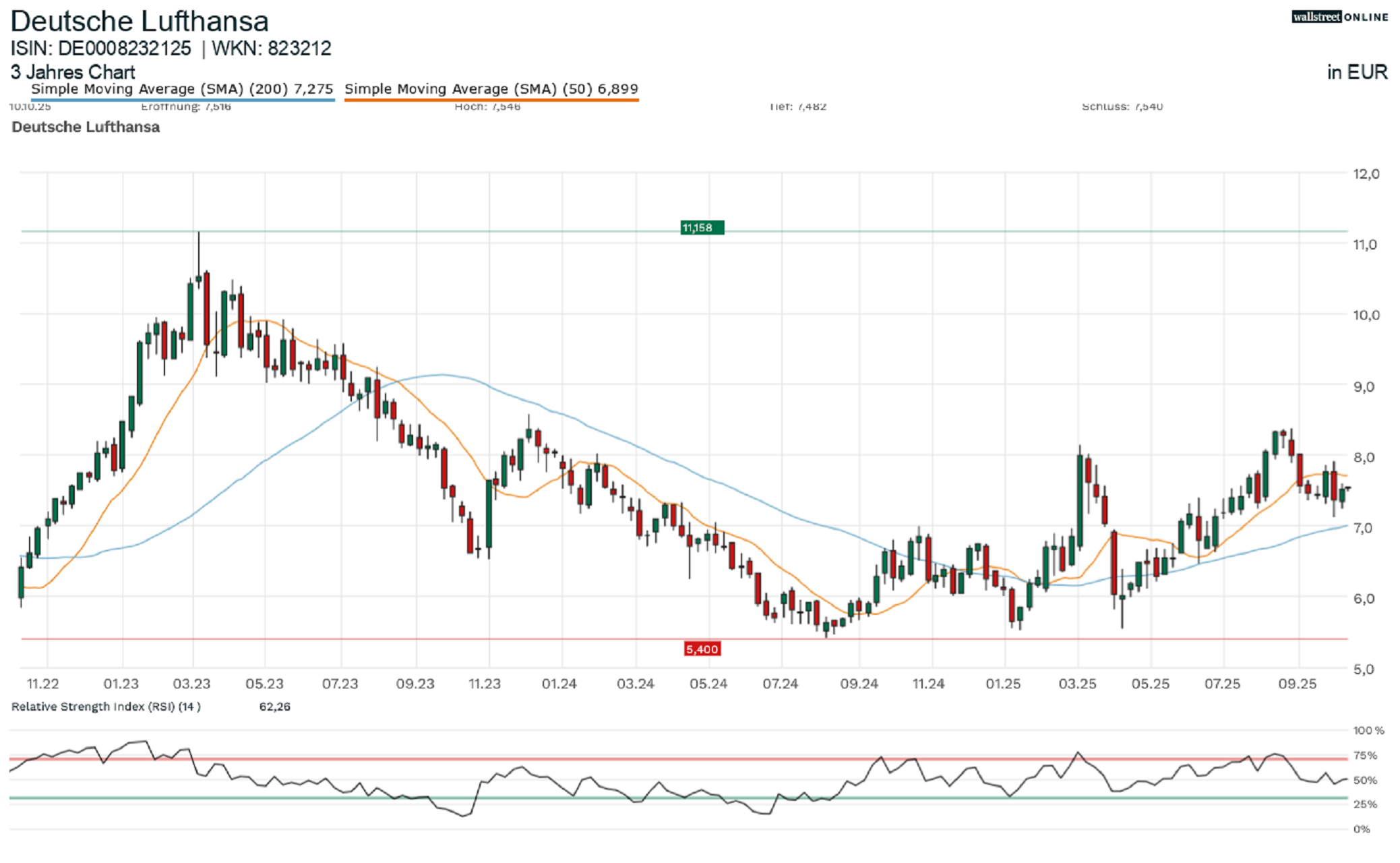Click the green 11,158 high price label
The width and height of the screenshot is (1400, 863).
(x=702, y=228)
